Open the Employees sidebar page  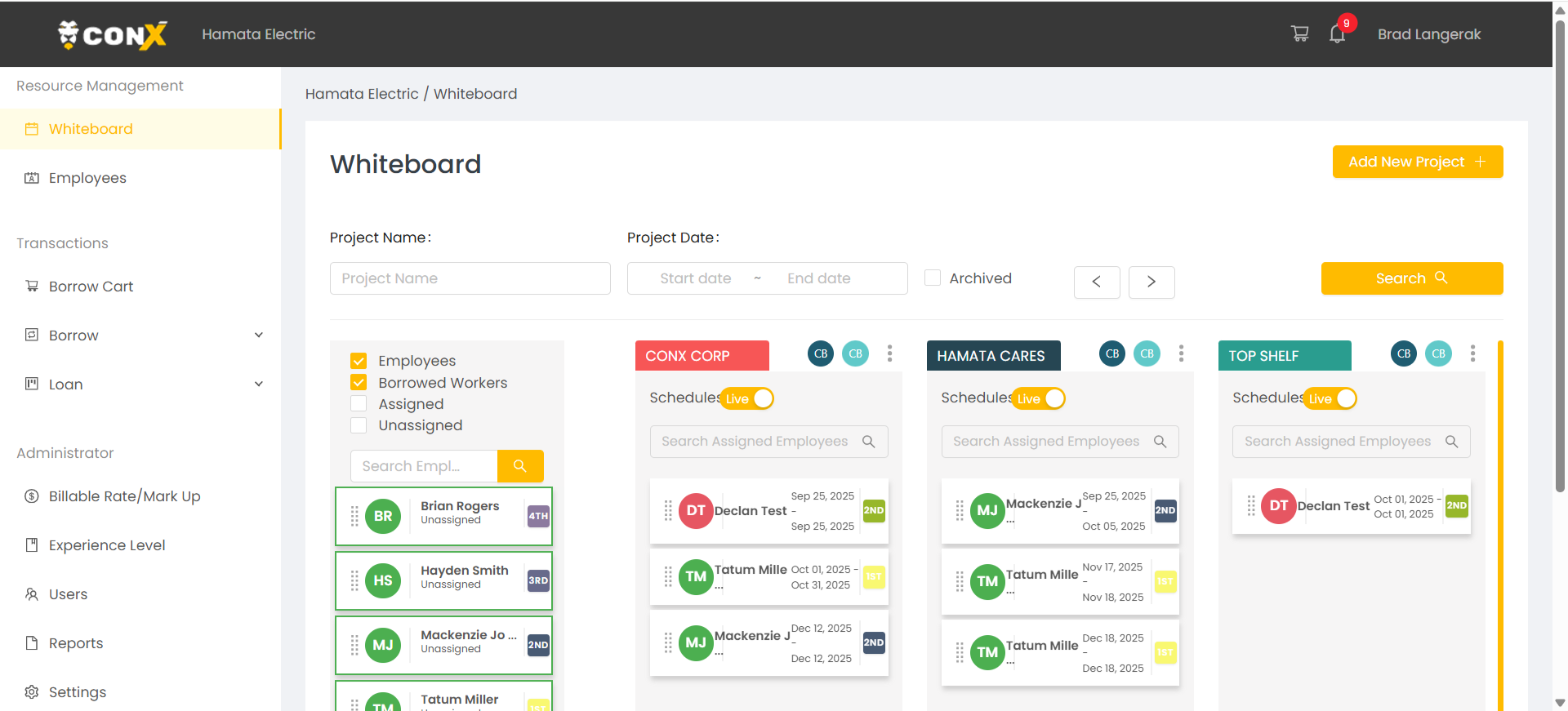click(87, 178)
